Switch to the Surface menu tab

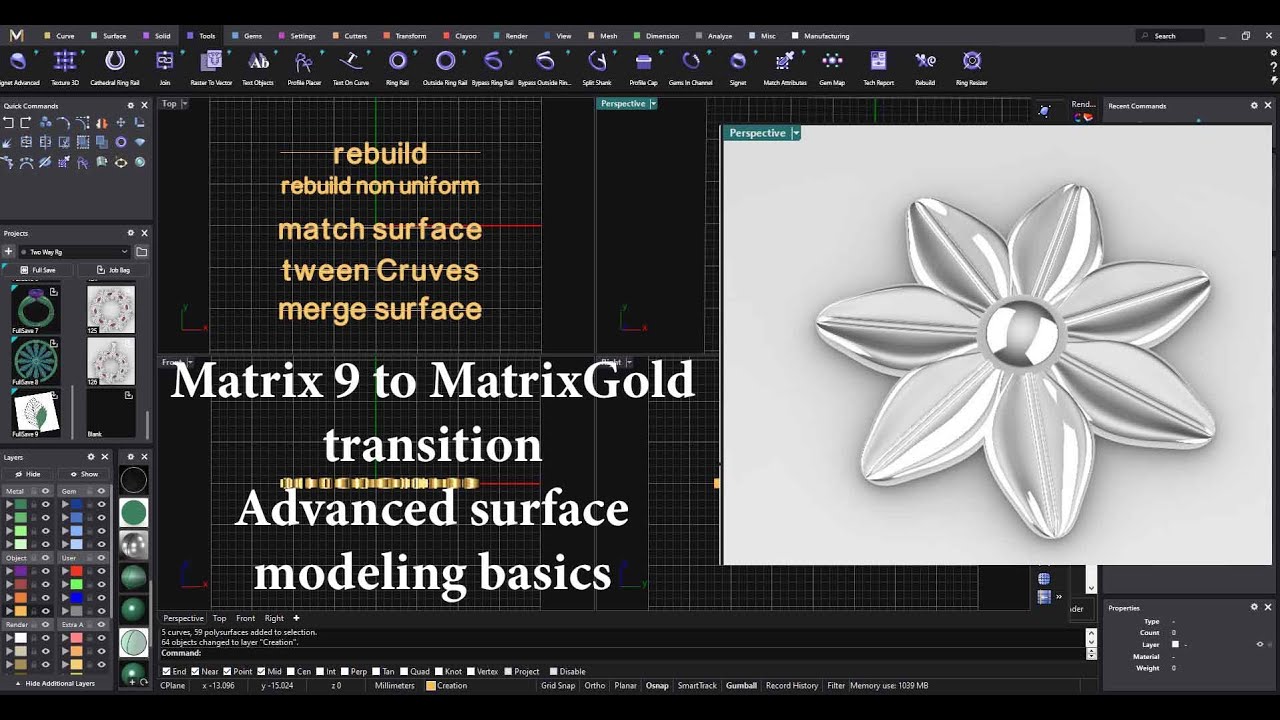point(108,36)
